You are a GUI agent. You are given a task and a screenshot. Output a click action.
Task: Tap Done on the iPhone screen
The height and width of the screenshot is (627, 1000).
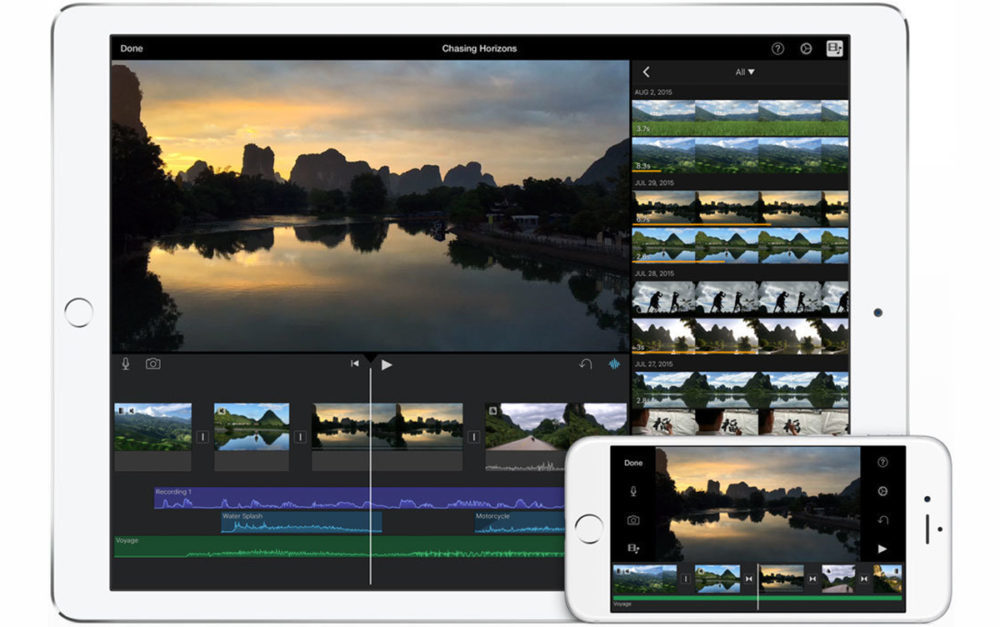pos(633,463)
